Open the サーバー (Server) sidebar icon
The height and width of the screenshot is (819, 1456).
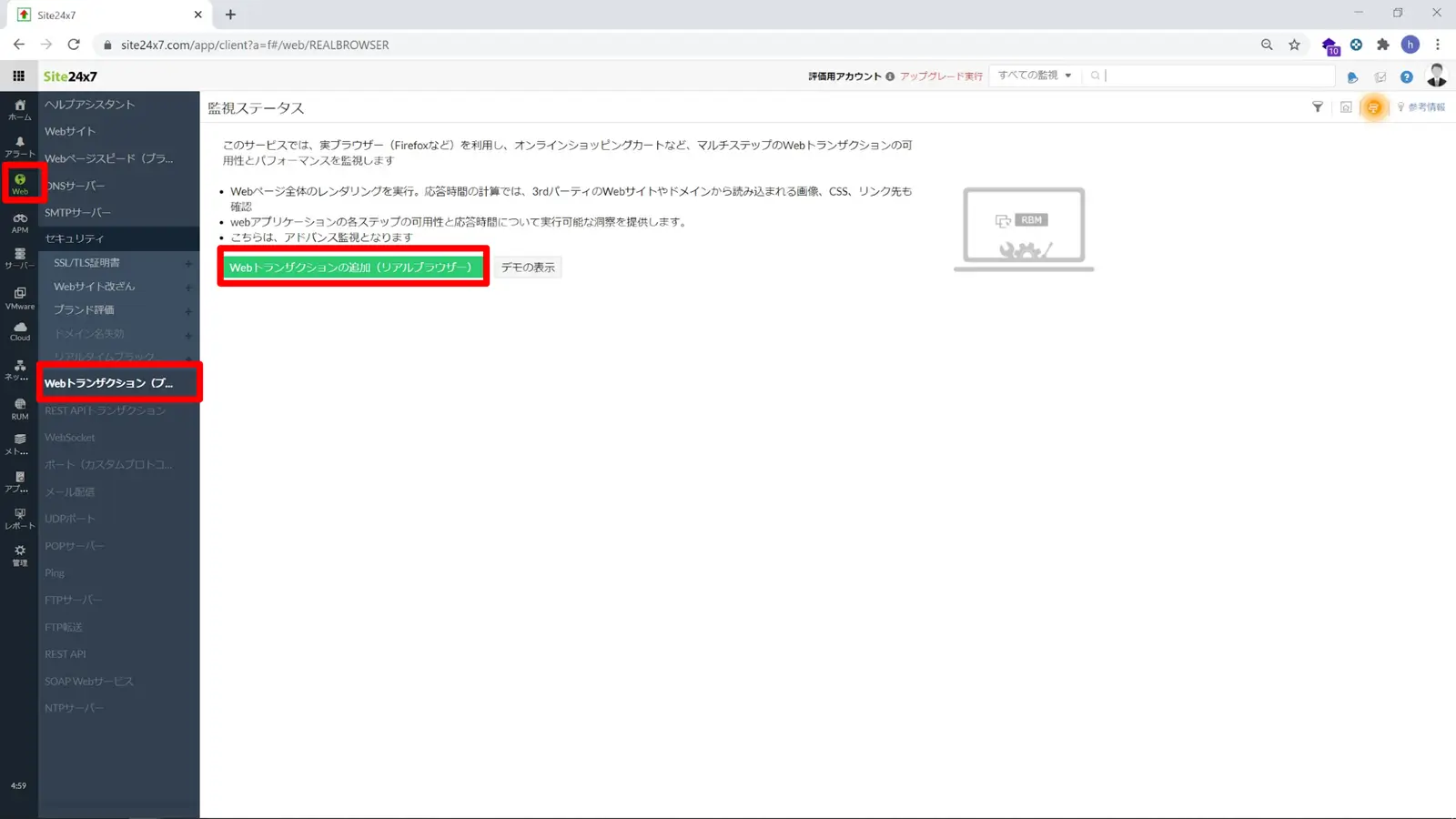tap(19, 259)
